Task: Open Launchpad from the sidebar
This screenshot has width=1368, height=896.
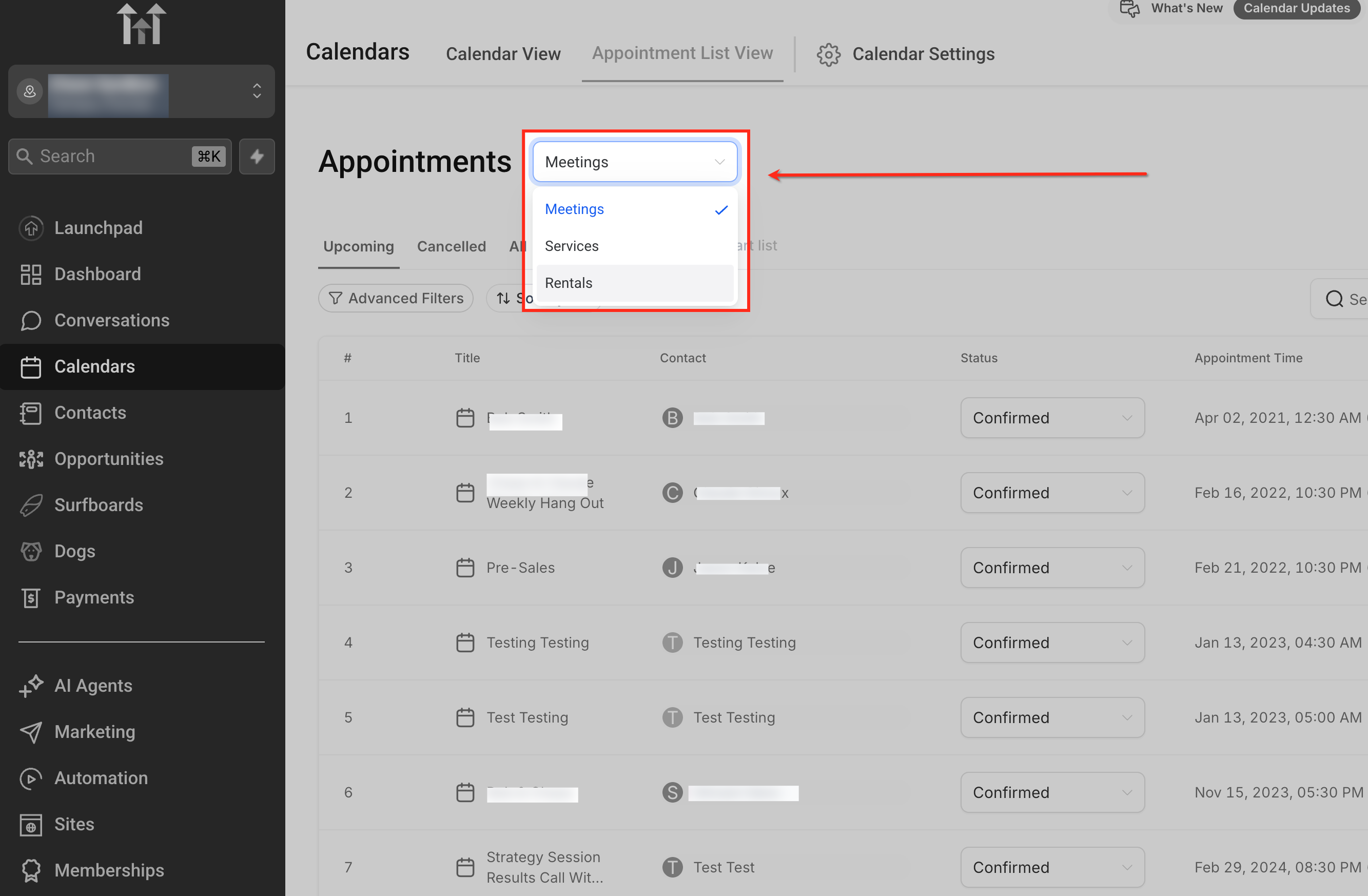Action: pos(97,227)
